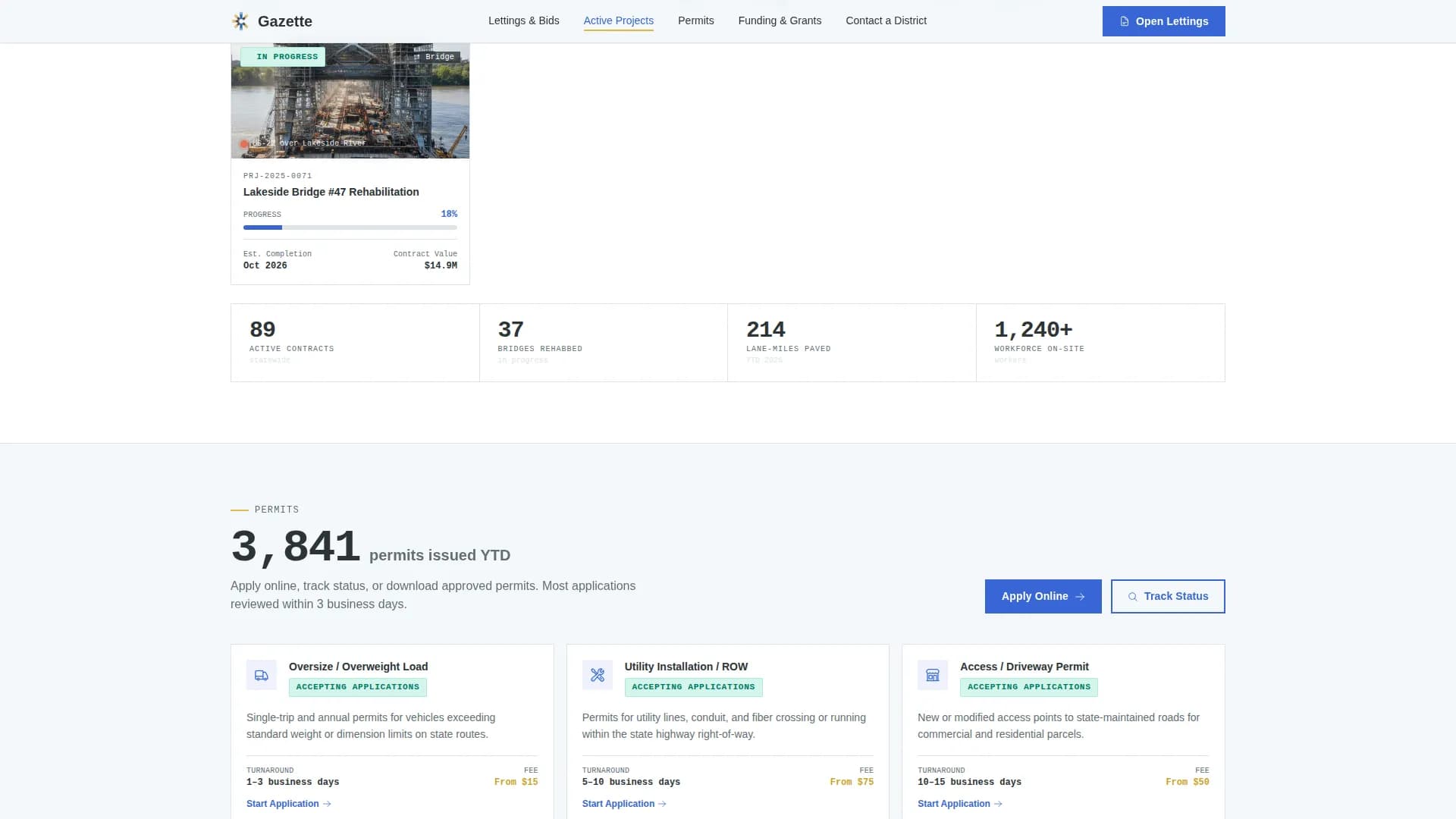Open the bridge construction photo thumbnail

pyautogui.click(x=350, y=101)
